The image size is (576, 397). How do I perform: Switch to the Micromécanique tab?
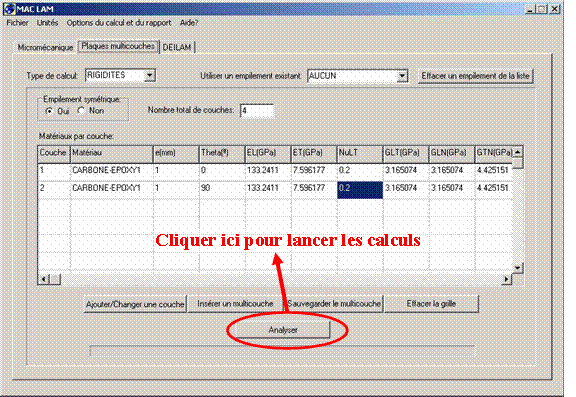45,47
